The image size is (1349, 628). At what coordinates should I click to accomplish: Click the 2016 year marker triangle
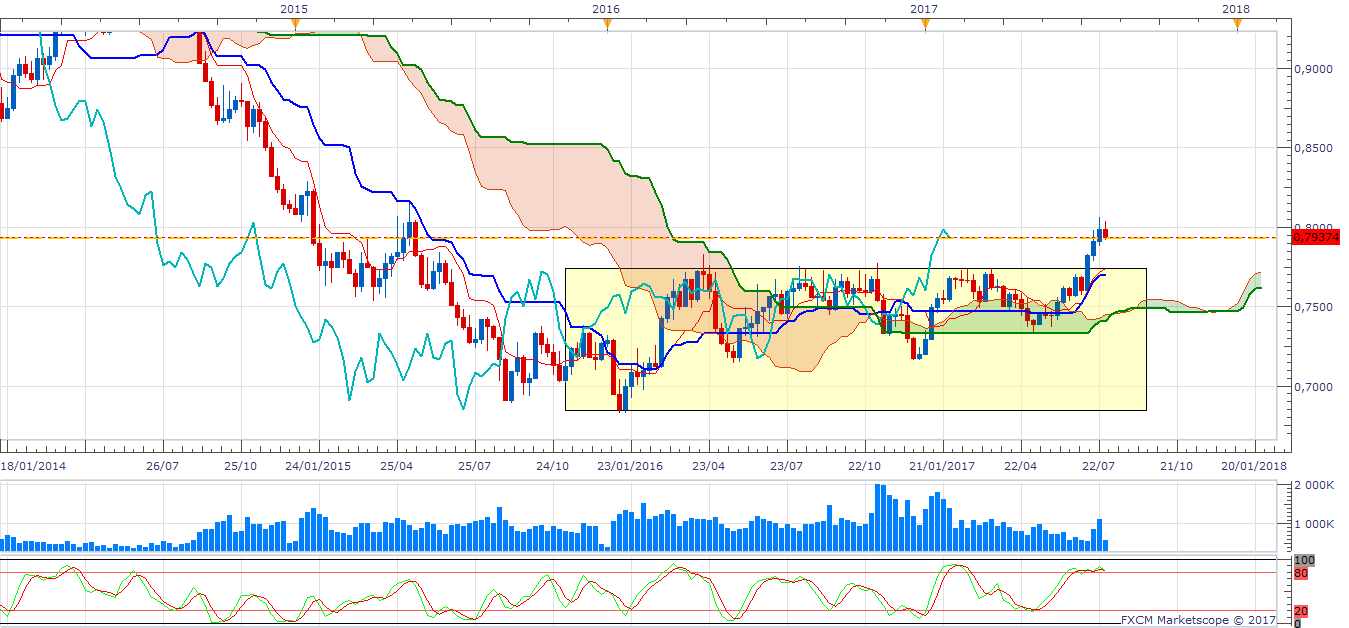coord(607,25)
